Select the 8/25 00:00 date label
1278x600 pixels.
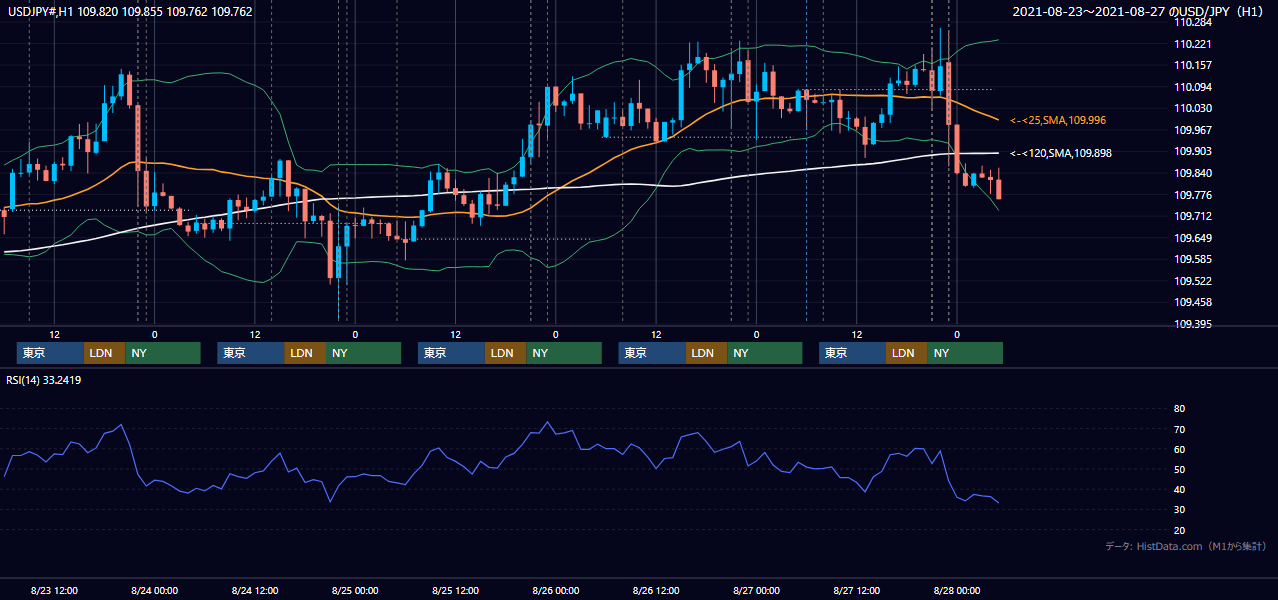[x=354, y=590]
